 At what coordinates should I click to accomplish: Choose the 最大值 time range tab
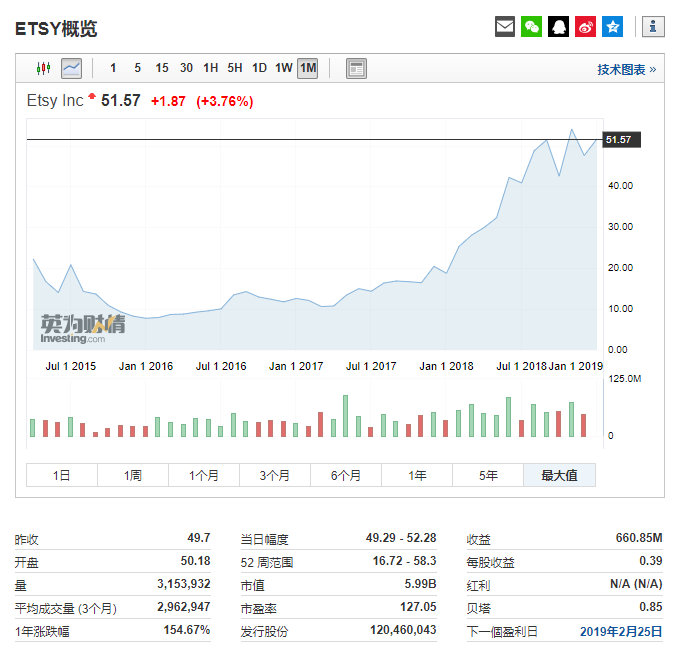click(559, 475)
